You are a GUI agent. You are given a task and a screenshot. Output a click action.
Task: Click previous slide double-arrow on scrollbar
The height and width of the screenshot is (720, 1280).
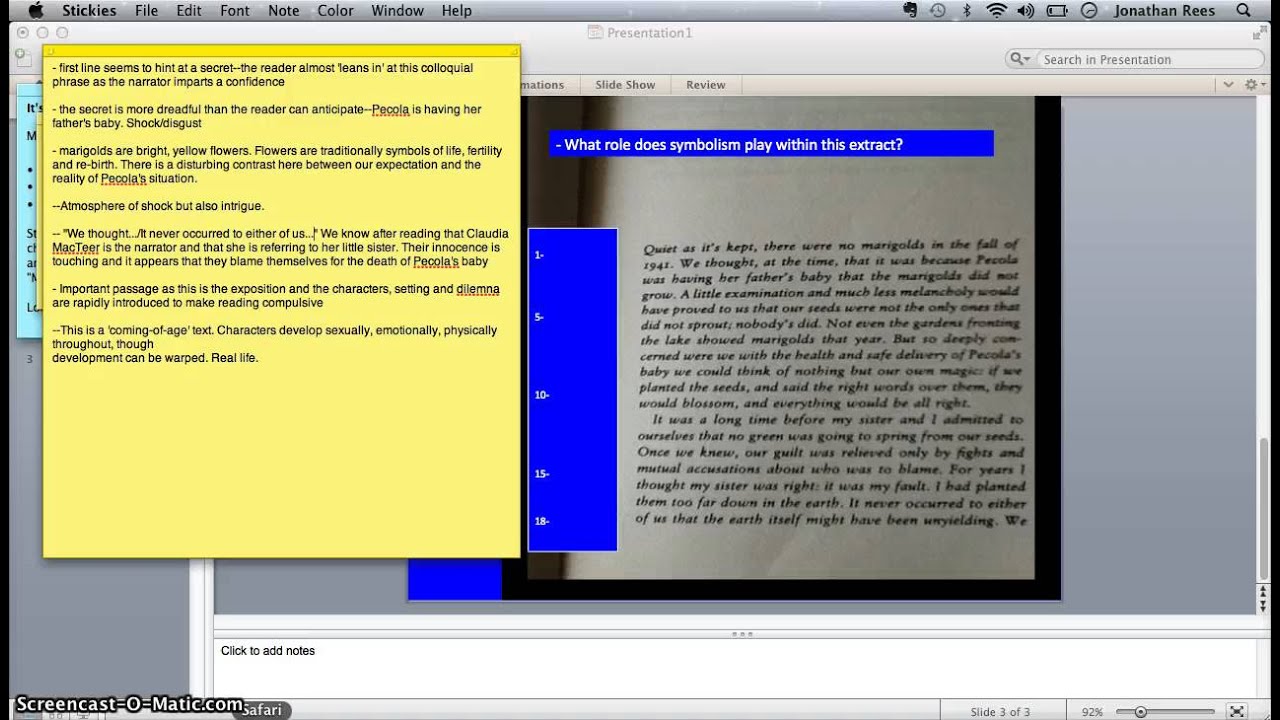click(1263, 592)
